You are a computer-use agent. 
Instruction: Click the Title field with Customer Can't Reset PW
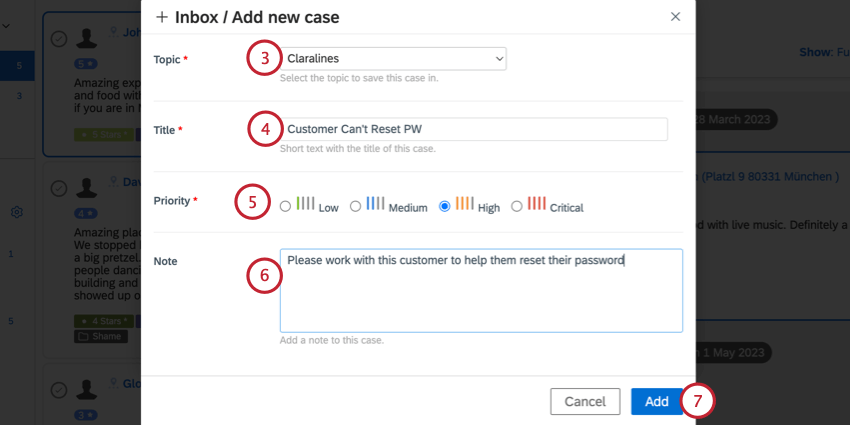[x=474, y=130]
